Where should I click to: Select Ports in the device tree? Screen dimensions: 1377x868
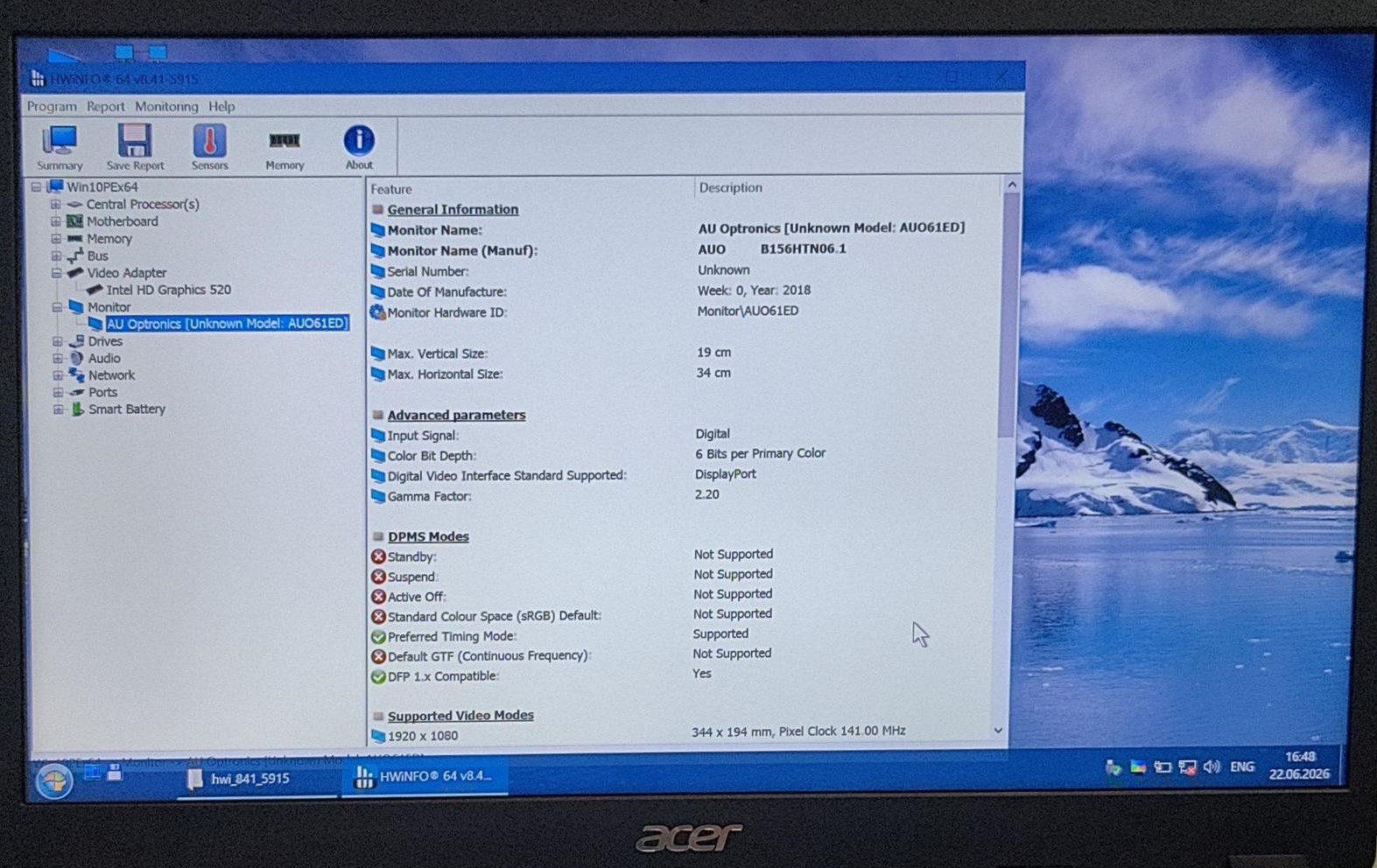click(x=102, y=392)
